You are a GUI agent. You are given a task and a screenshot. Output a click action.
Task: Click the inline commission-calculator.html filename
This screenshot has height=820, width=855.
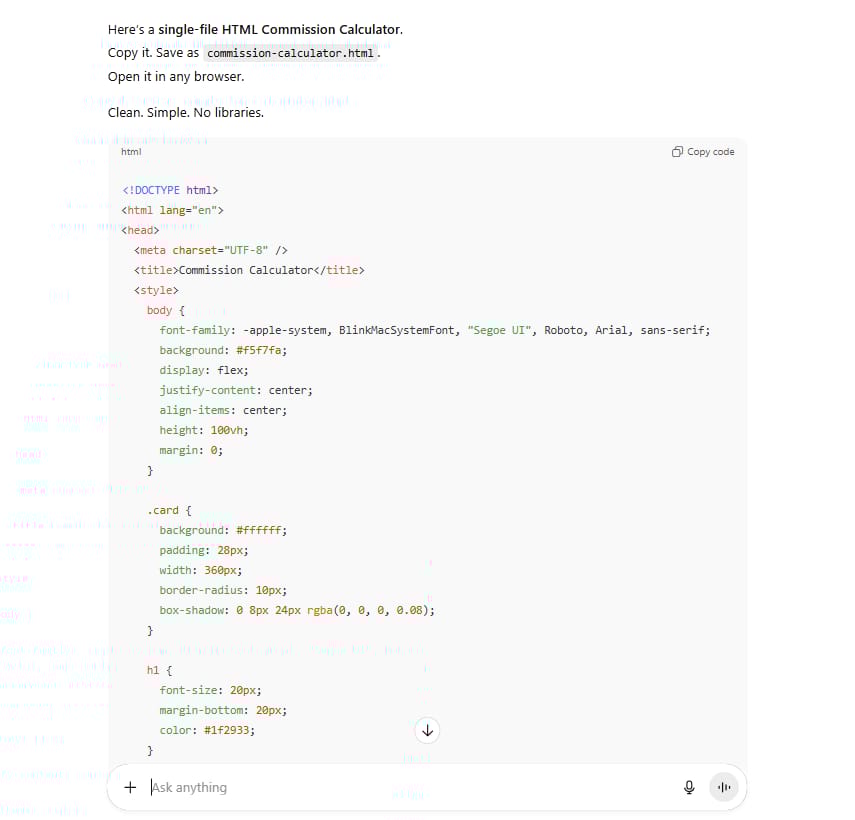coord(291,53)
